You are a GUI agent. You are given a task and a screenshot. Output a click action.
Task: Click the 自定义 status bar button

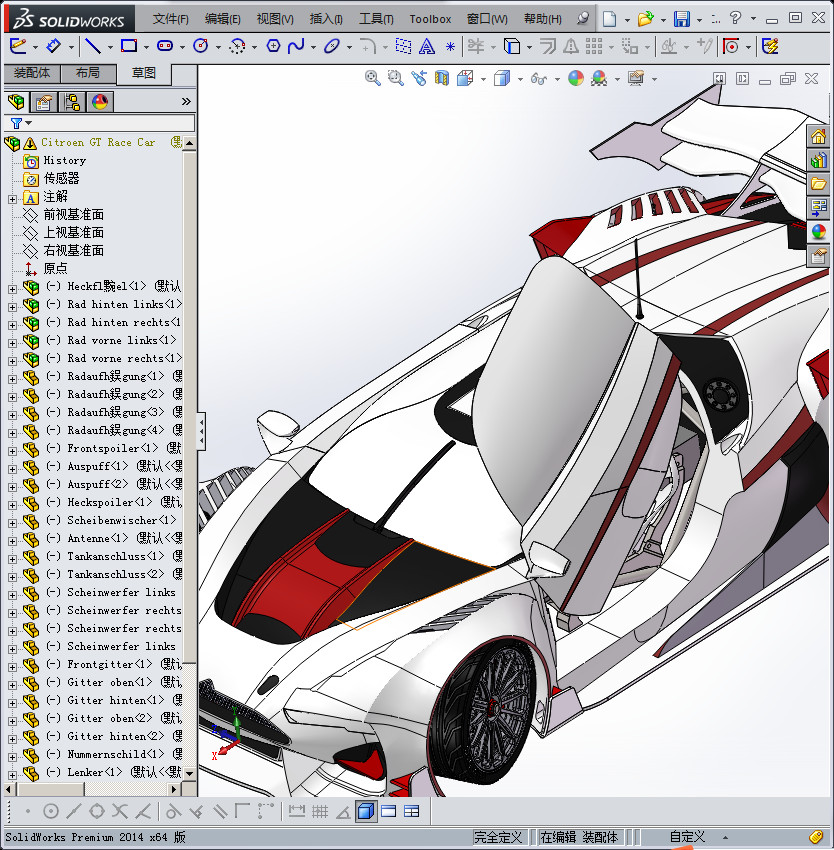click(687, 837)
